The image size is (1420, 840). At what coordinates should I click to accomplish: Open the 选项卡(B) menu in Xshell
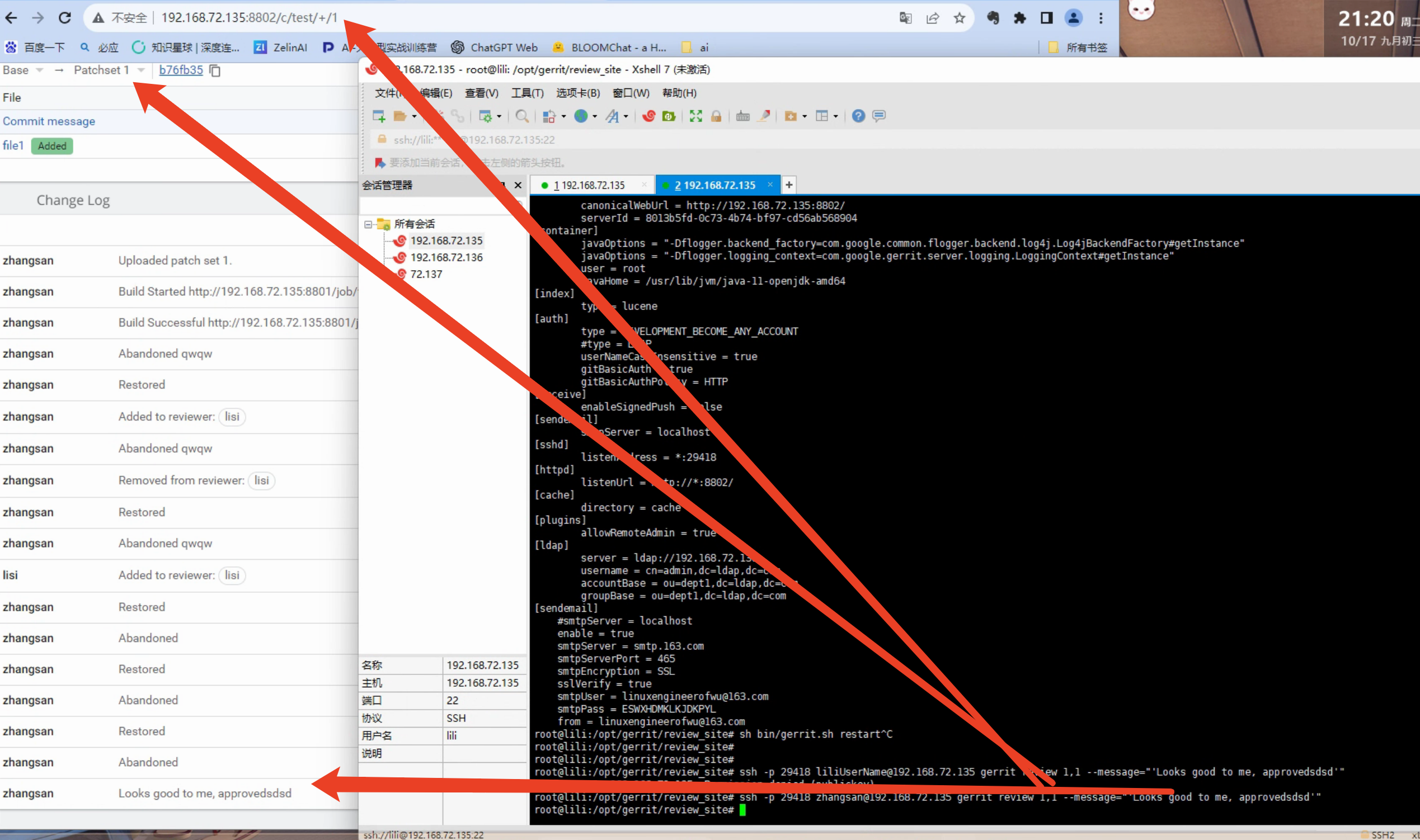pos(577,93)
